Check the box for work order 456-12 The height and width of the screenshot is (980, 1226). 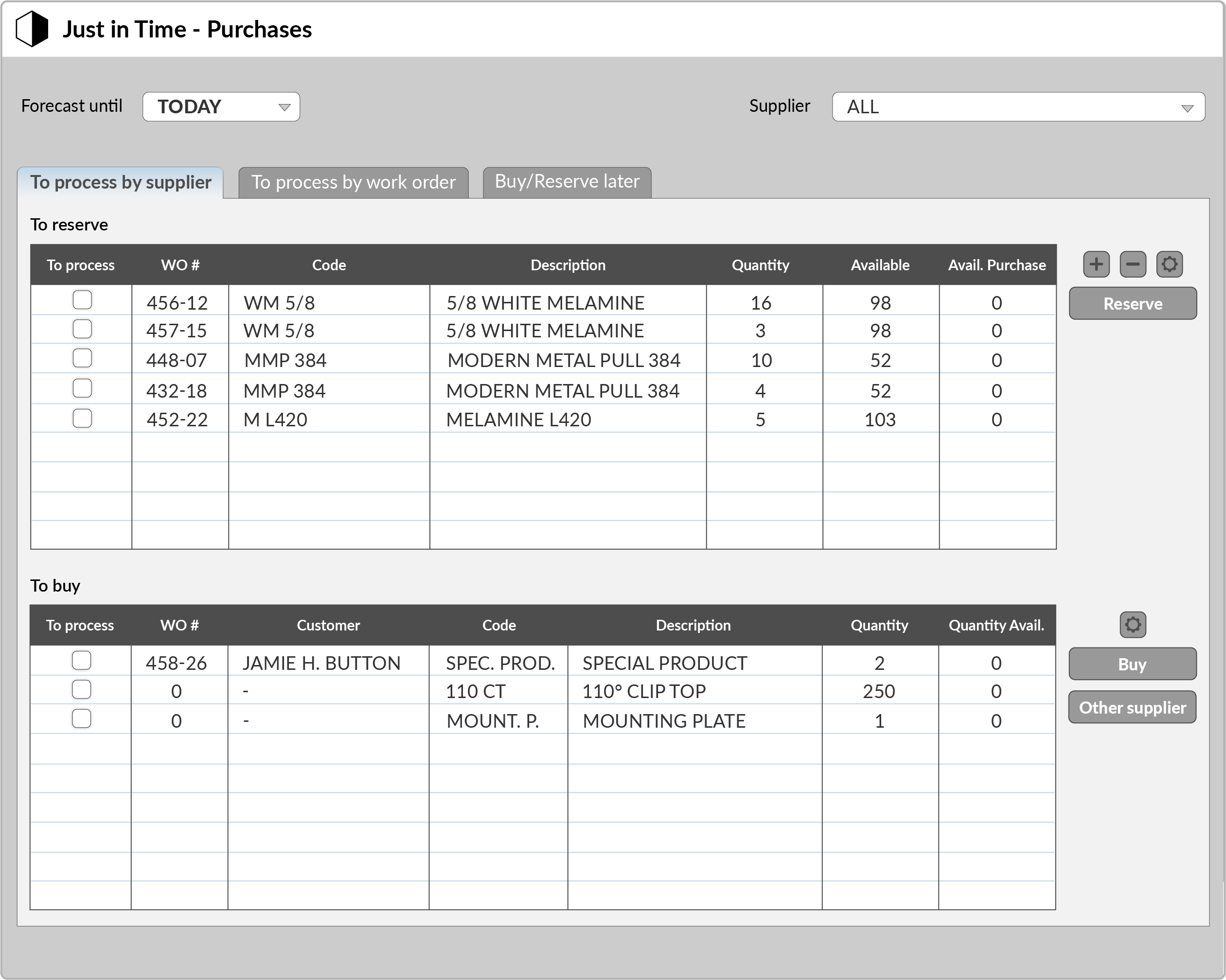coord(83,299)
